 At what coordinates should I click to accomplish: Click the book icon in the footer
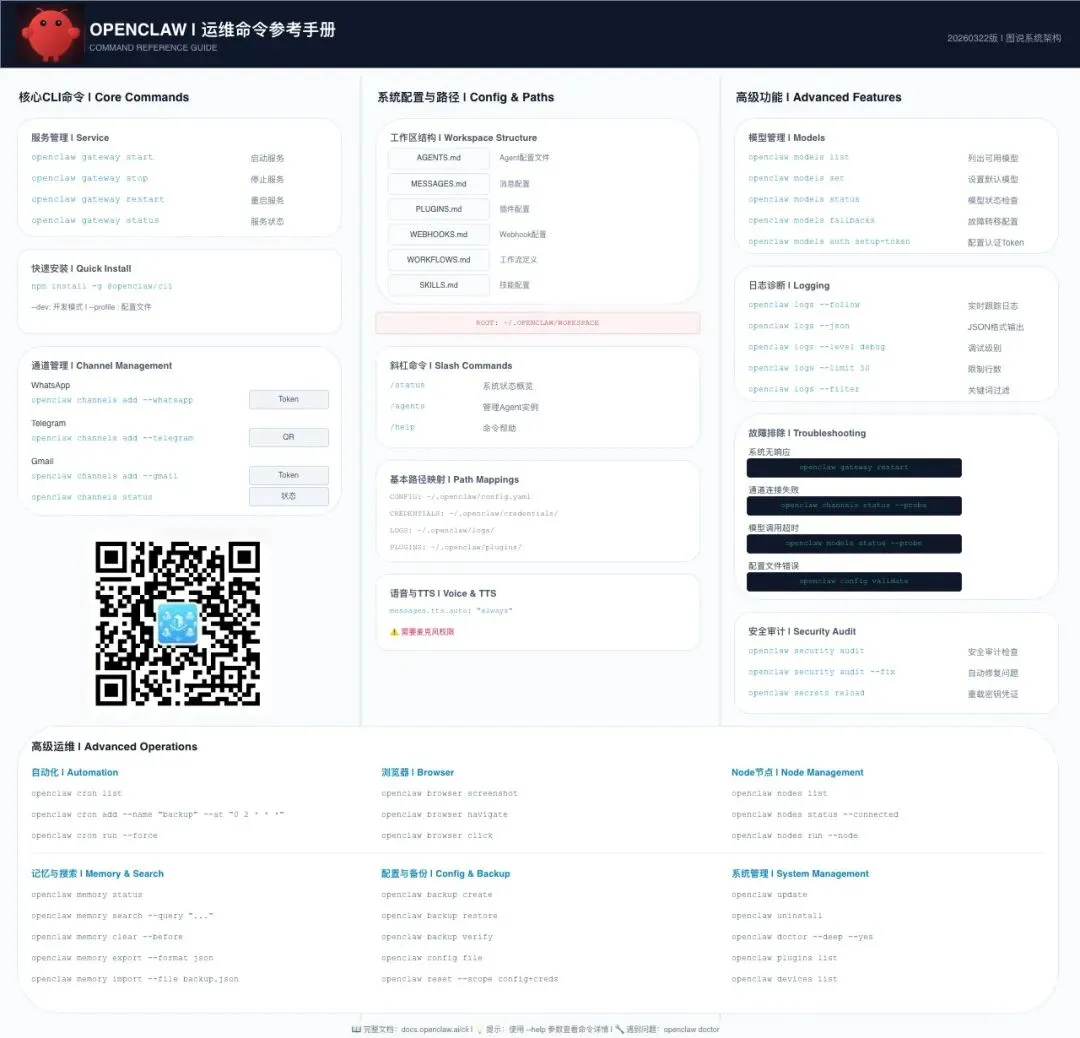click(356, 1029)
